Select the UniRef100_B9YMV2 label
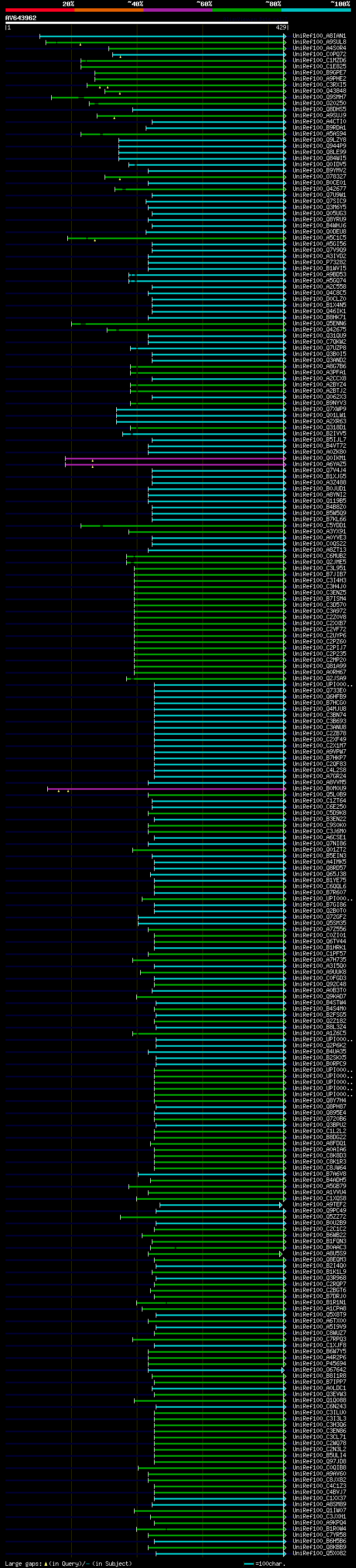Image resolution: width=356 pixels, height=1568 pixels. tap(319, 170)
